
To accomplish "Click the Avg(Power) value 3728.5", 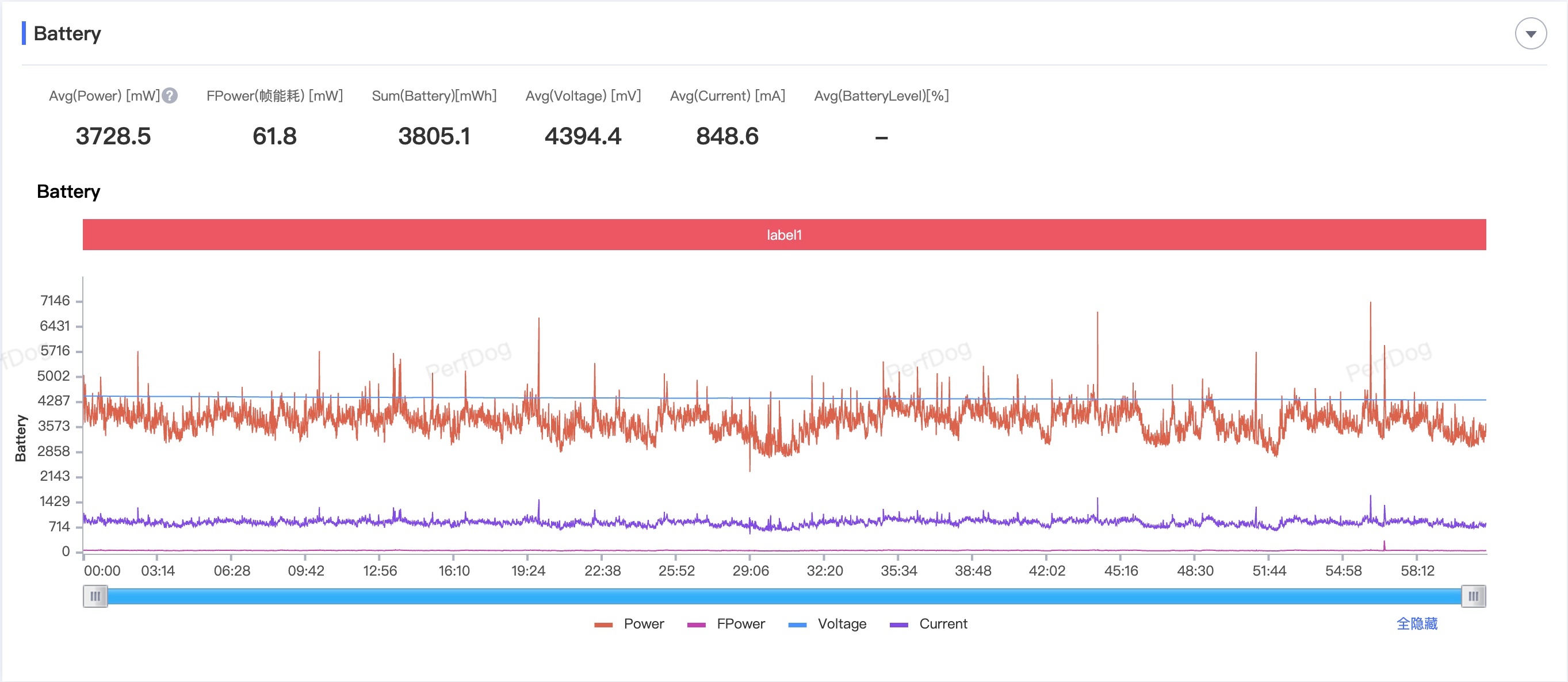I will click(113, 136).
